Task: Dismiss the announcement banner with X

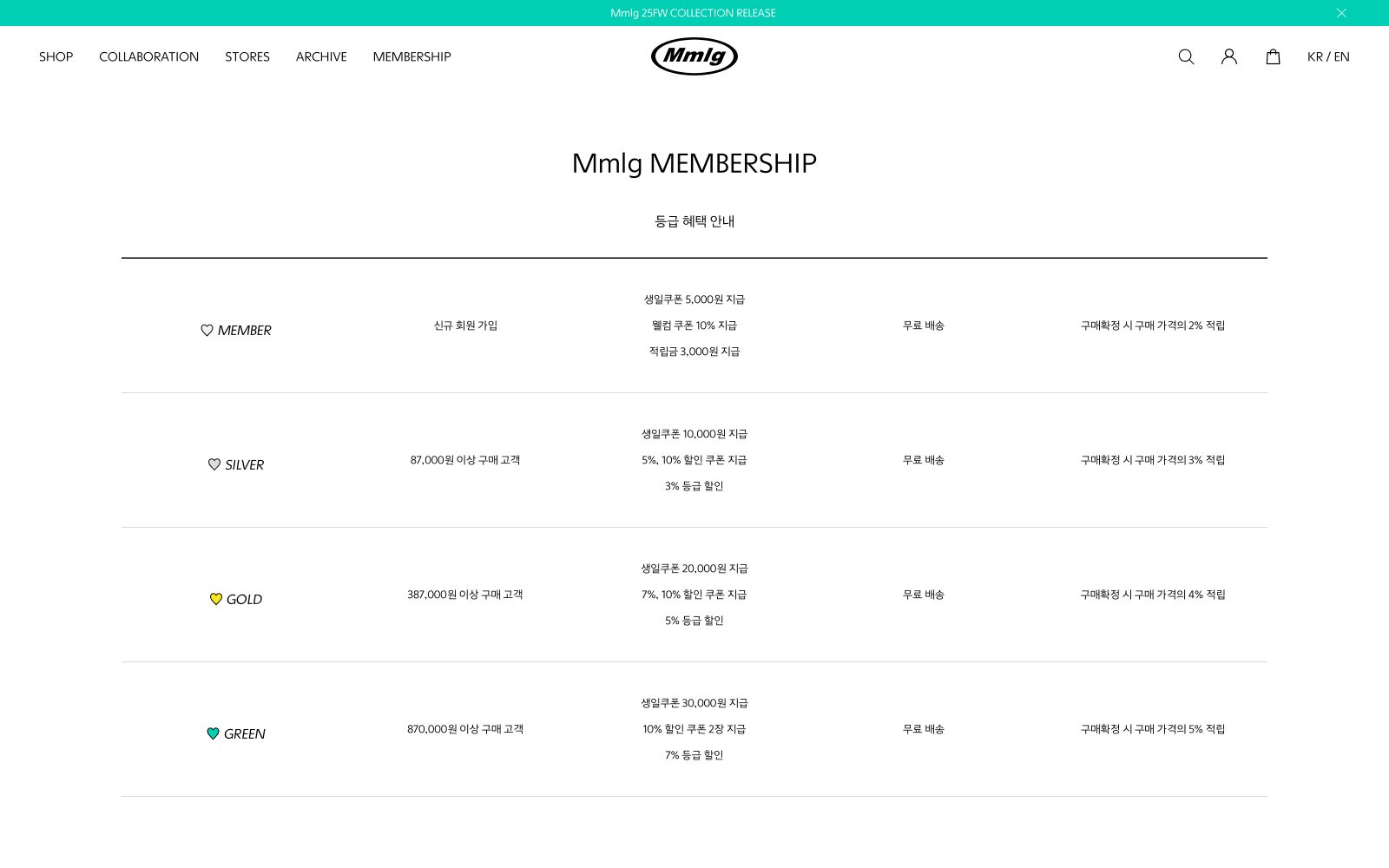Action: [x=1340, y=13]
